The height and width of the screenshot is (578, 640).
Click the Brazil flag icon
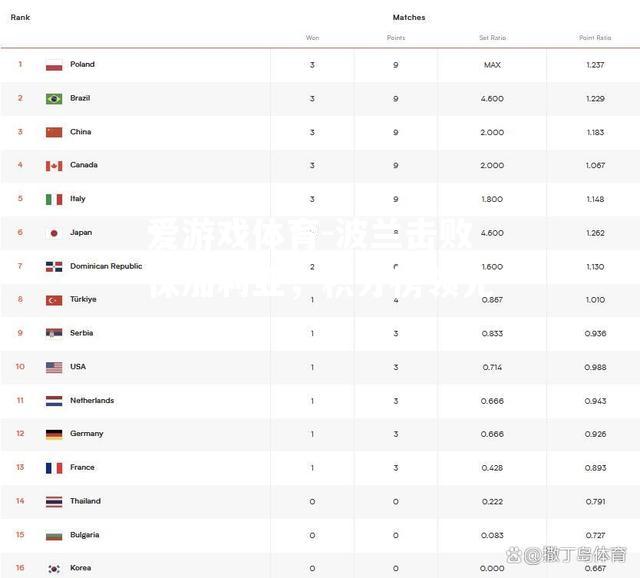(x=54, y=99)
